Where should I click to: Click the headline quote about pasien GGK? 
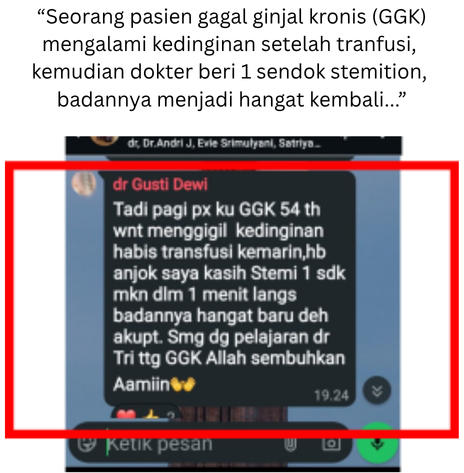click(230, 58)
